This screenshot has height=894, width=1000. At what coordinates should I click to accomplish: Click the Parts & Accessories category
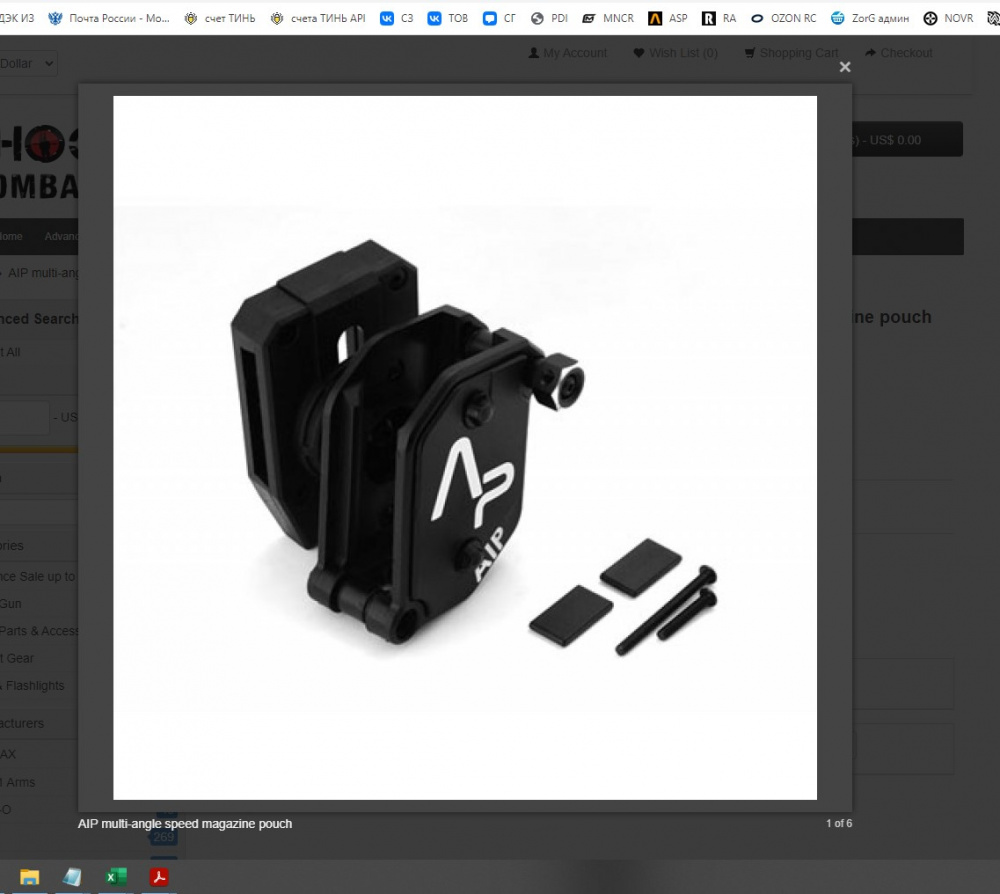pos(39,631)
